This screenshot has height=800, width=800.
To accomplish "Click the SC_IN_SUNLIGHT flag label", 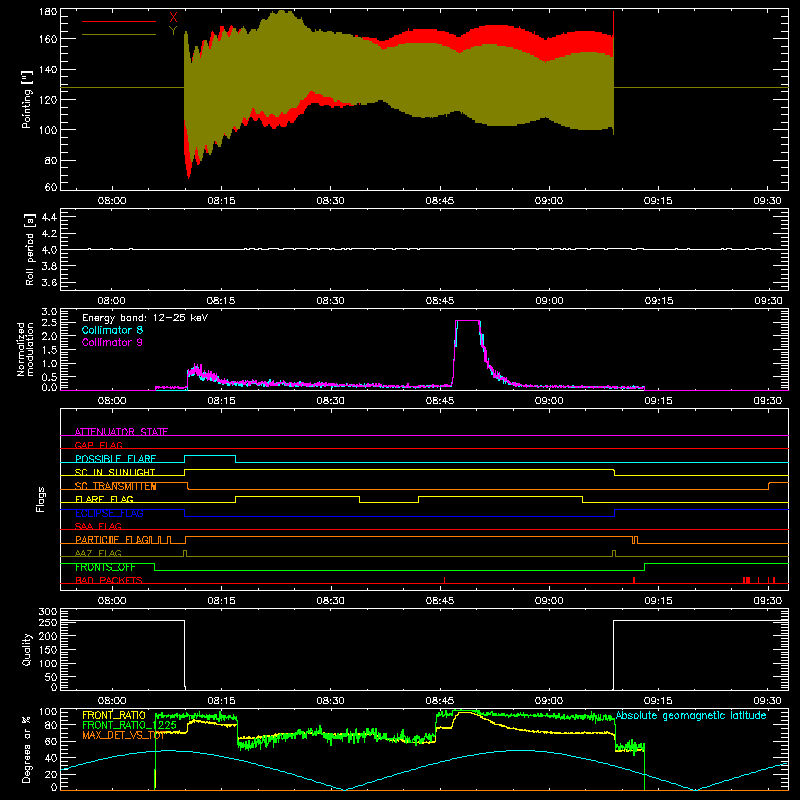I will (x=115, y=472).
